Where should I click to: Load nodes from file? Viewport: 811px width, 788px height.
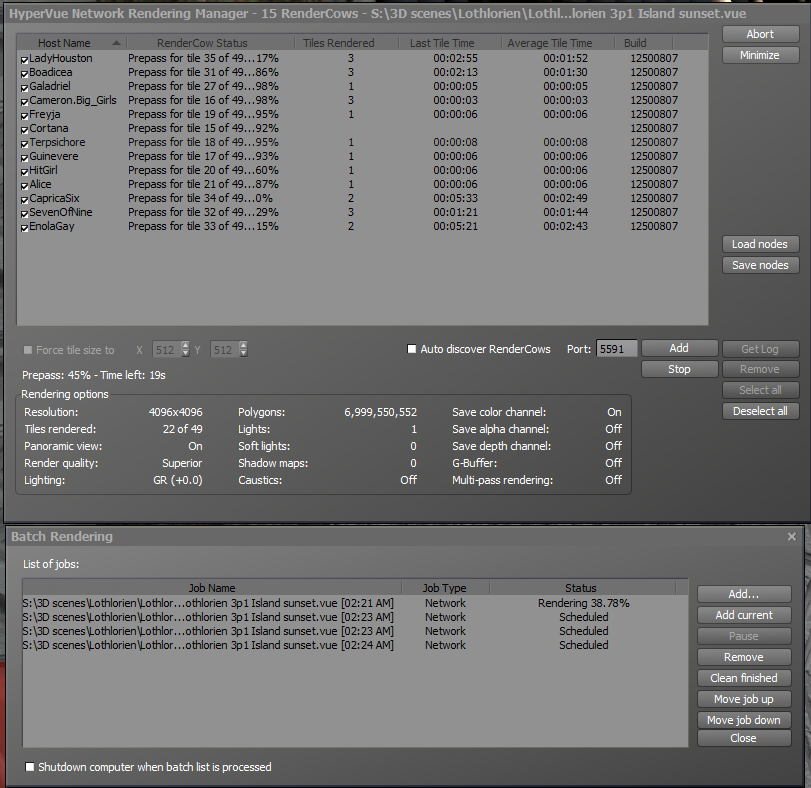coord(759,244)
